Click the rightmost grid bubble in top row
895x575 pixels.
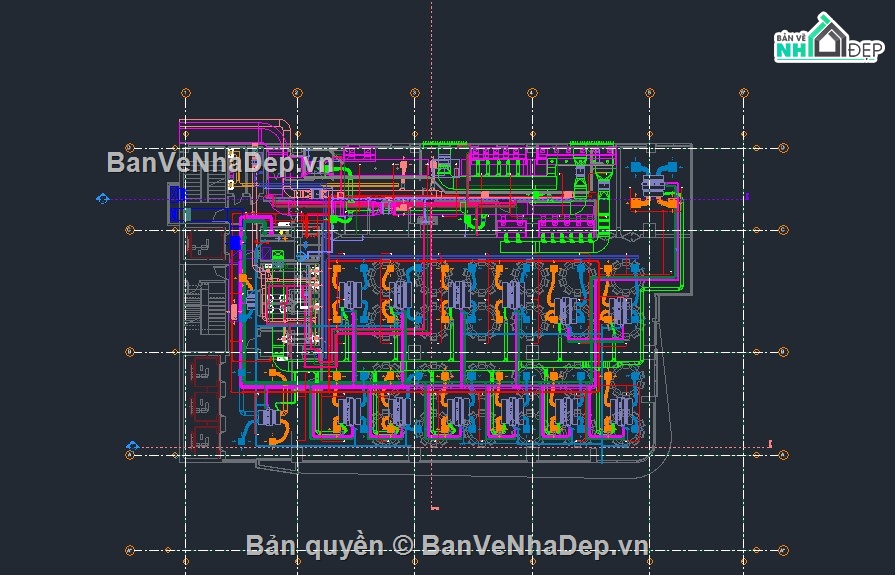click(743, 93)
